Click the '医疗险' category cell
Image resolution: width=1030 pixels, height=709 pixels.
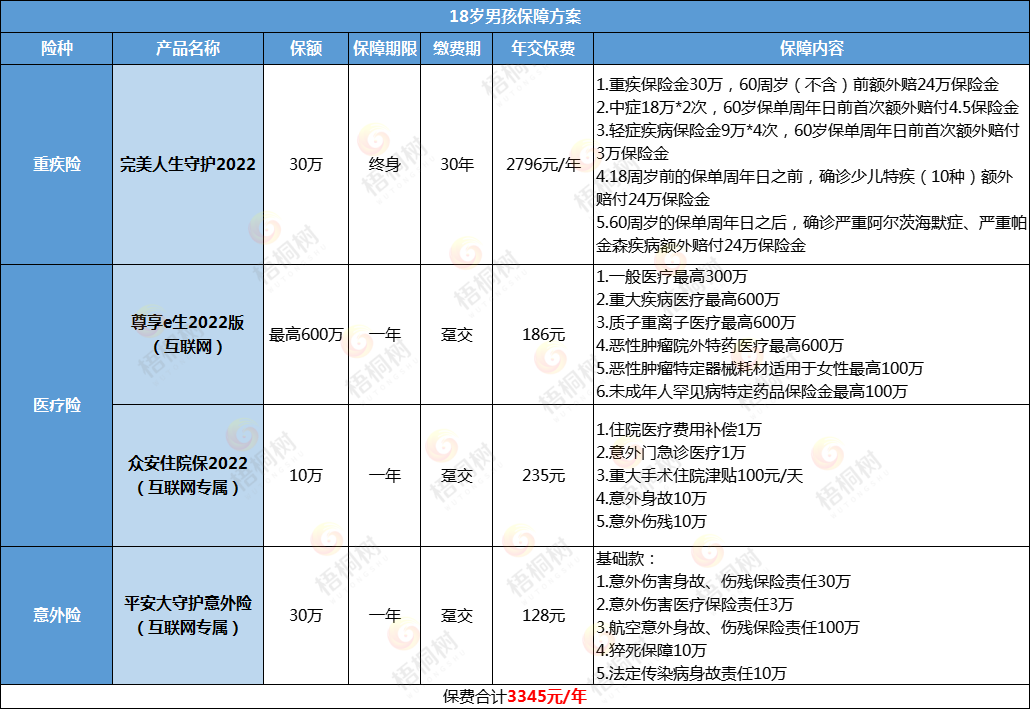(56, 405)
